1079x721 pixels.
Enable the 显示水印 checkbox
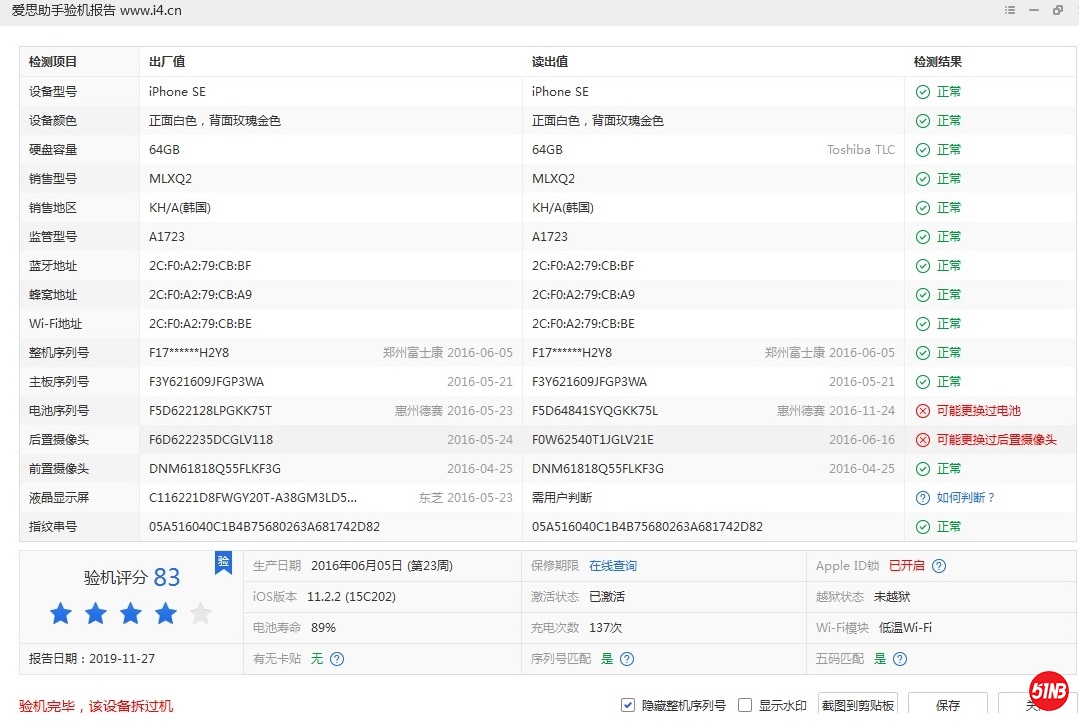[x=745, y=705]
